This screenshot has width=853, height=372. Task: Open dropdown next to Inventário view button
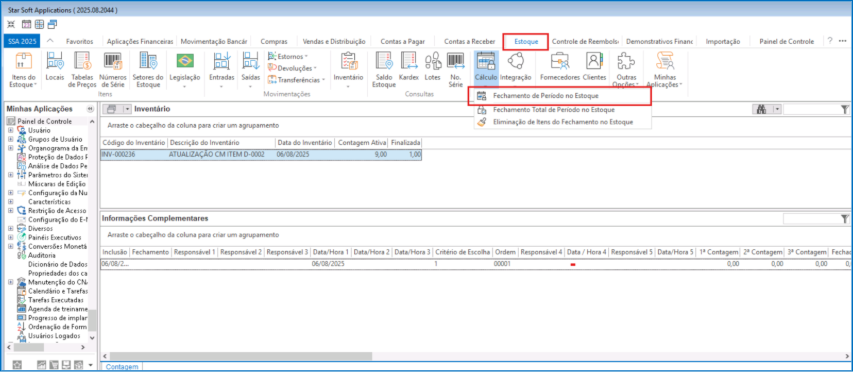click(128, 109)
